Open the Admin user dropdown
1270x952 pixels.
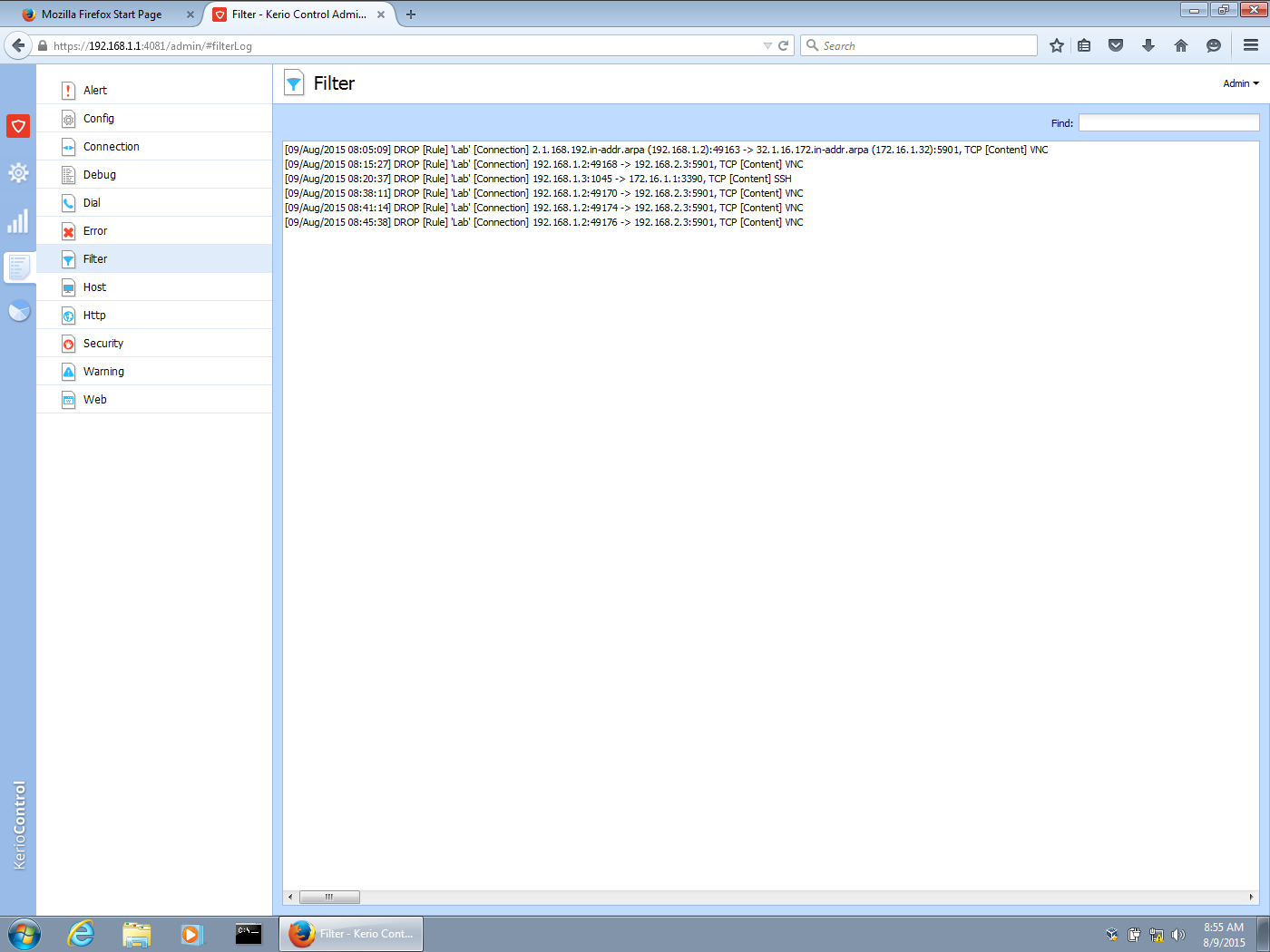1241,83
